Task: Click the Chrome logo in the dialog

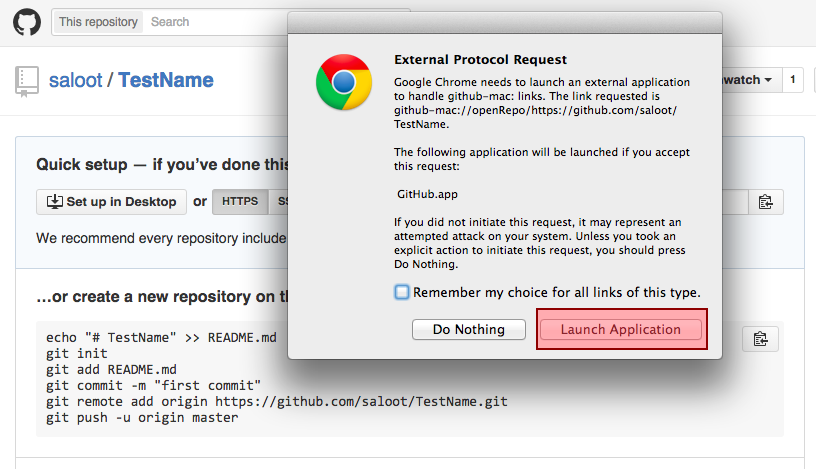Action: point(343,82)
